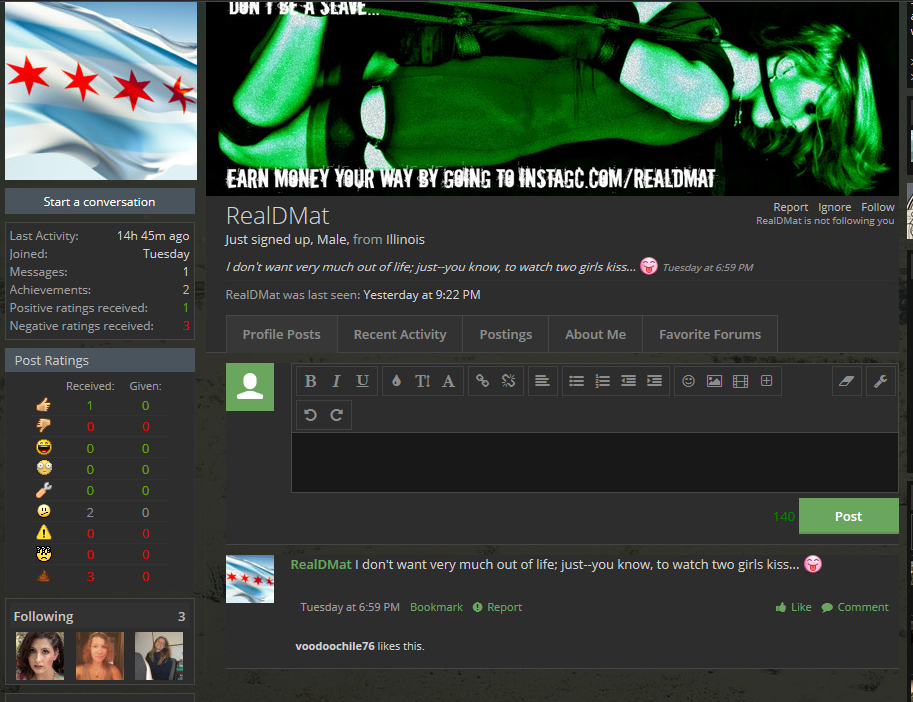Click the wrench rating icon in Post Ratings
The image size is (913, 702).
(44, 490)
